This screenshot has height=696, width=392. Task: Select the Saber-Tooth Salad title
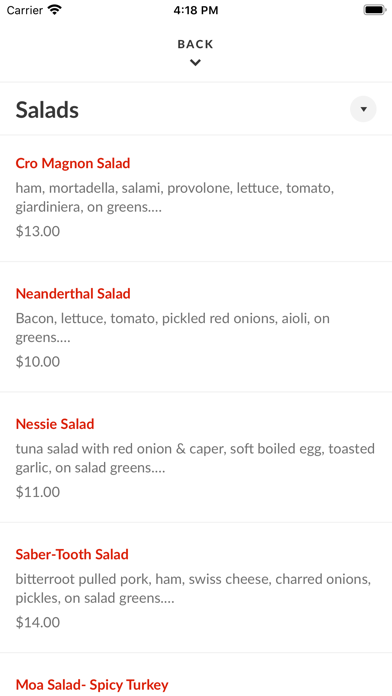(72, 554)
